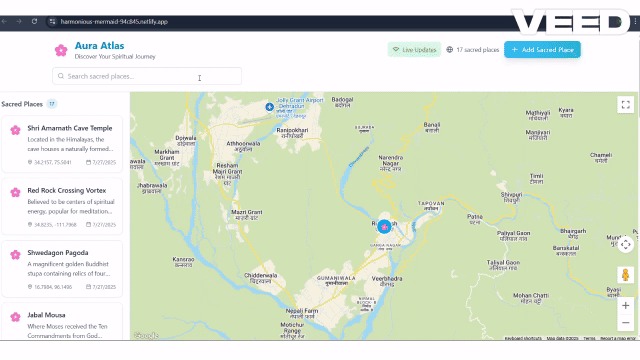Click the calendar icon on Shwedagon Pagoda card

coord(88,287)
